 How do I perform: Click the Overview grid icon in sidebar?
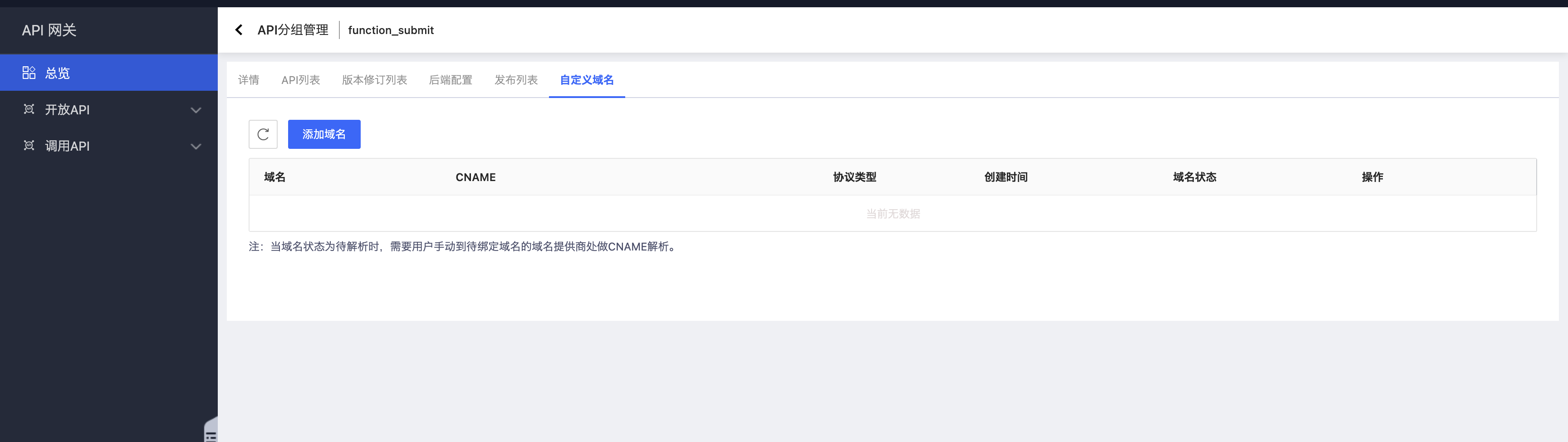(x=29, y=73)
